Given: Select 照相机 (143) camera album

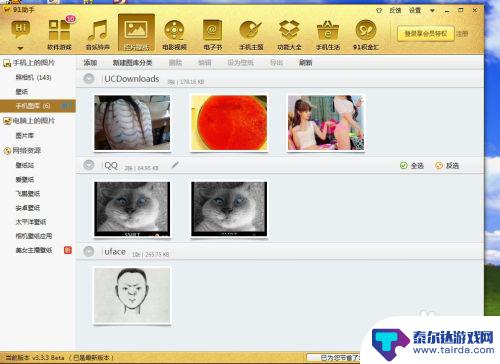Looking at the screenshot, I should (33, 77).
